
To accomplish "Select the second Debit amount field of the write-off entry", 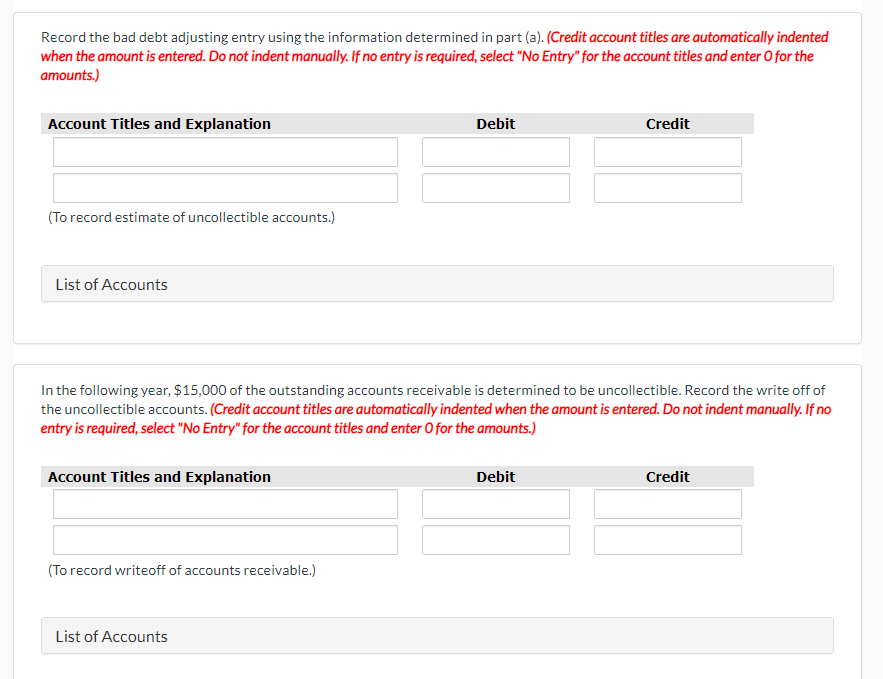I will click(x=495, y=540).
